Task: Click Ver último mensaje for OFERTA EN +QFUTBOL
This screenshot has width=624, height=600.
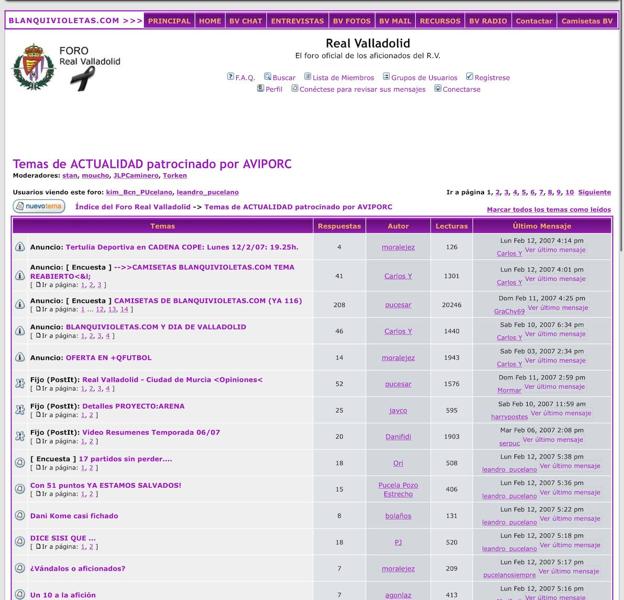Action: click(x=555, y=360)
